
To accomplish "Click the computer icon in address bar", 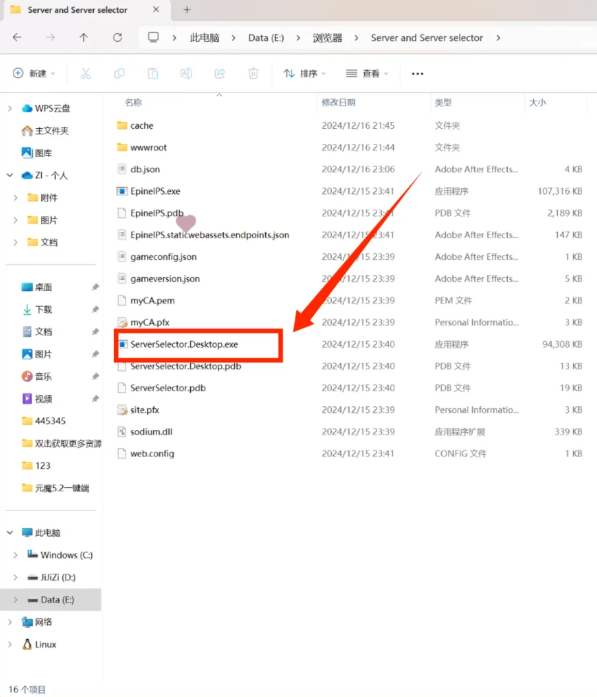I will point(153,37).
